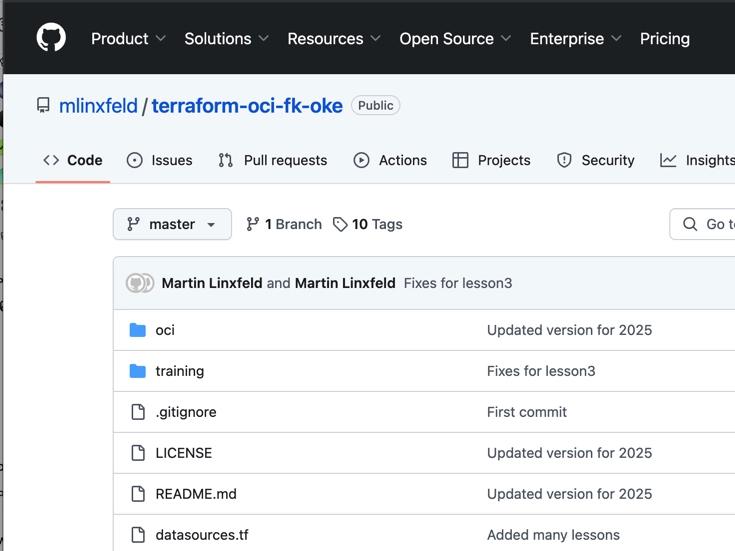Open training row commit 'Fixes for lesson3'
The height and width of the screenshot is (551, 735).
click(x=541, y=371)
